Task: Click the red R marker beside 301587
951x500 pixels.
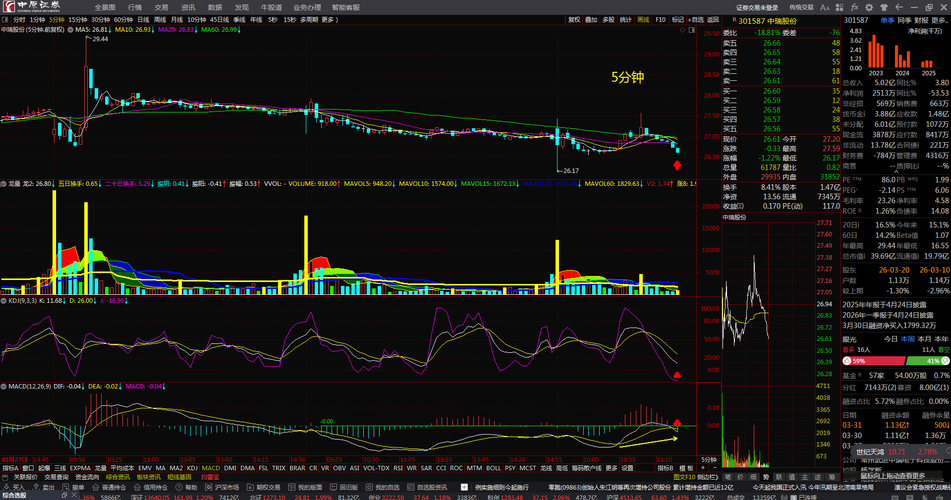Action: [734, 20]
